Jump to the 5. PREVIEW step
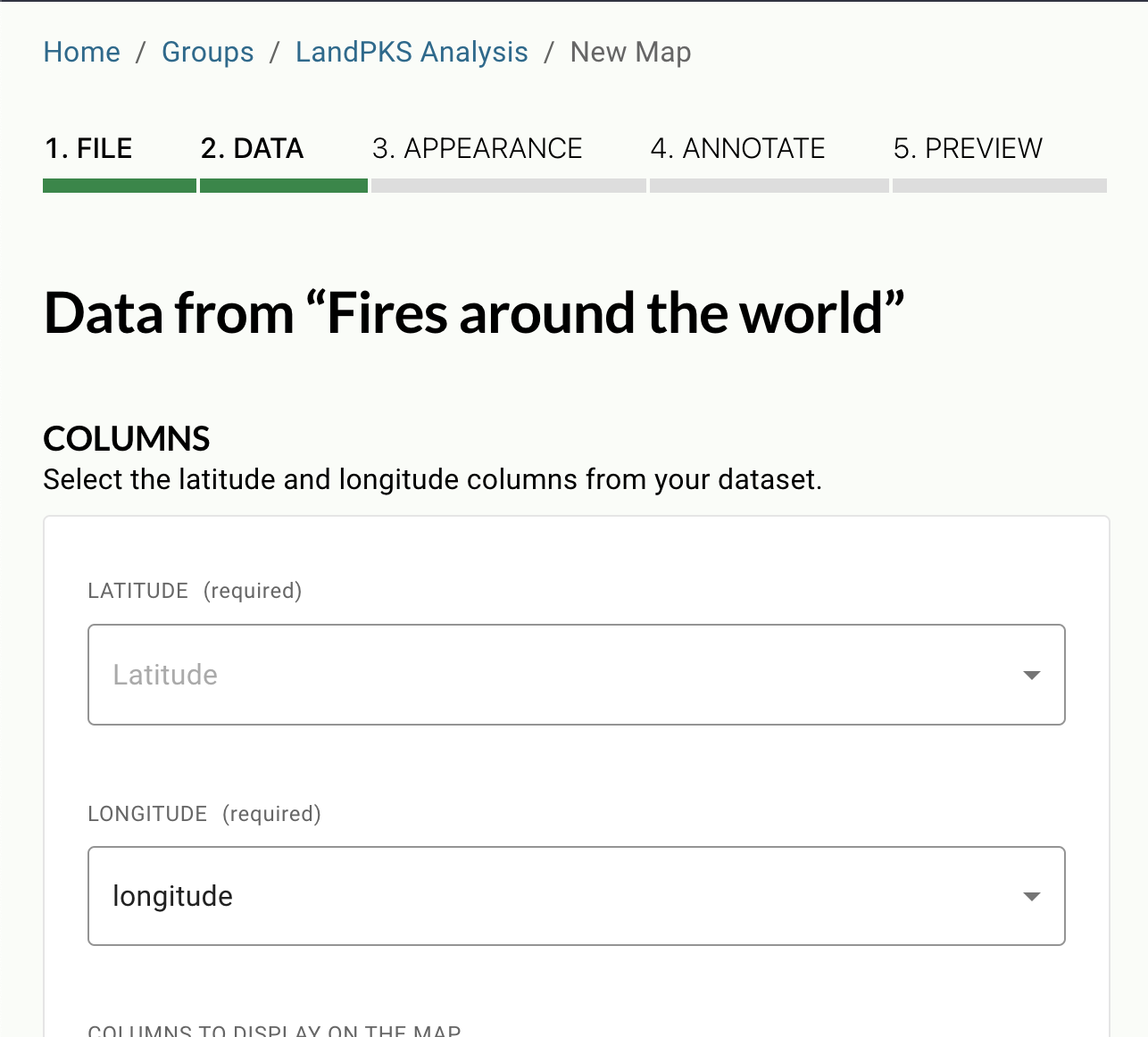This screenshot has height=1037, width=1148. 968,148
